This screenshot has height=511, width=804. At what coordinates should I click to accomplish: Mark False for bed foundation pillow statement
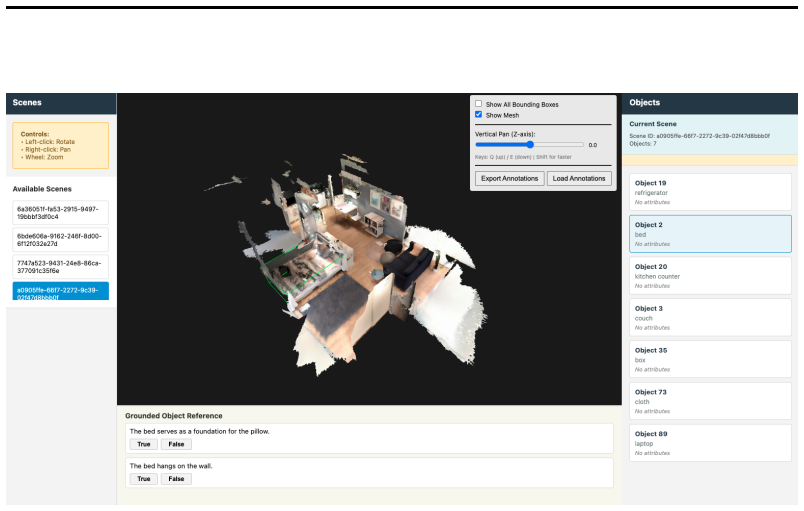pyautogui.click(x=176, y=444)
